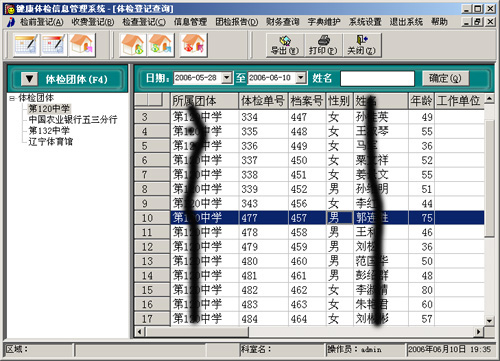
Task: Open the 检前登记(A) menu
Action: [41, 22]
